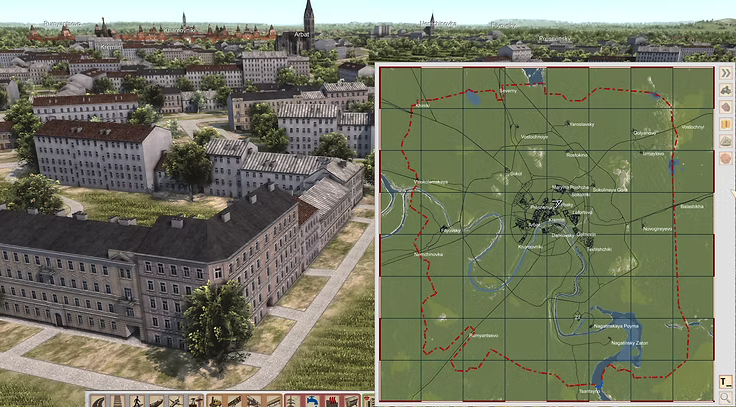Open the waste container menu

[352, 401]
